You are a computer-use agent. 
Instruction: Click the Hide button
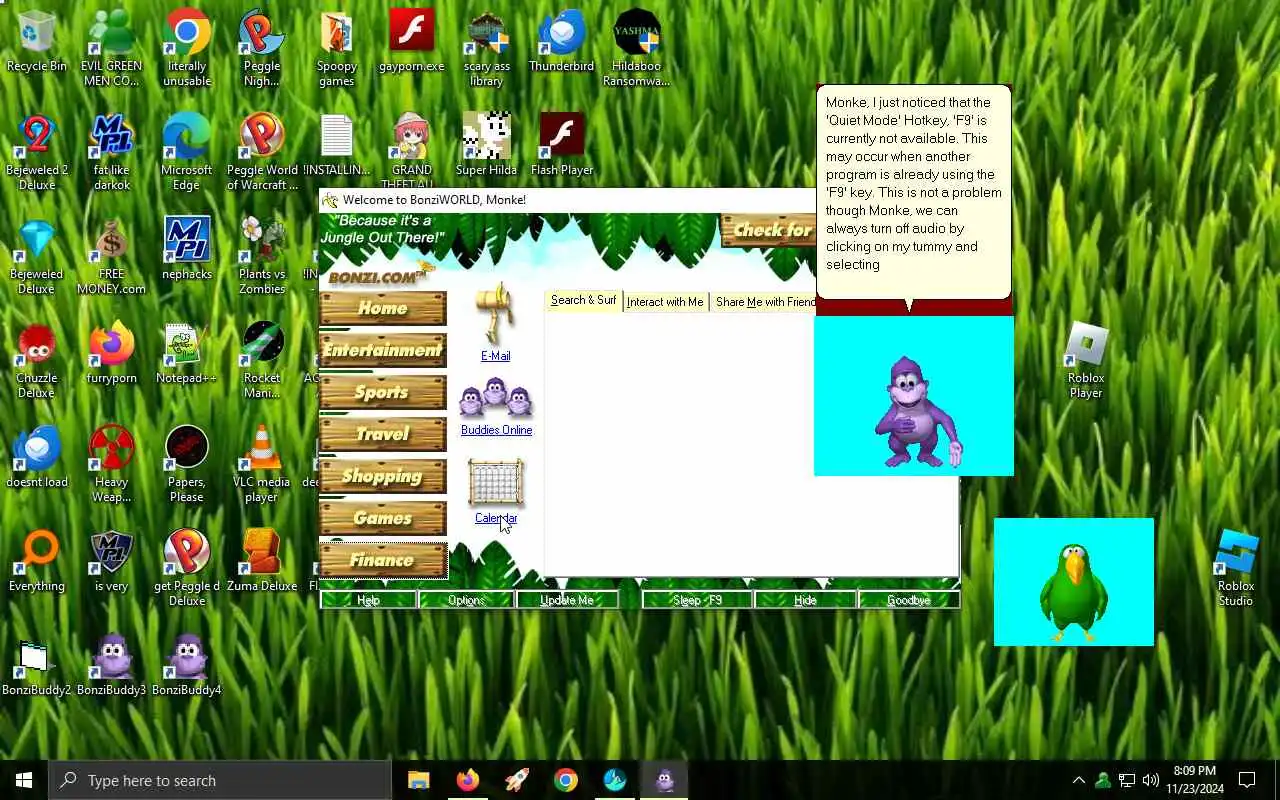tap(805, 600)
